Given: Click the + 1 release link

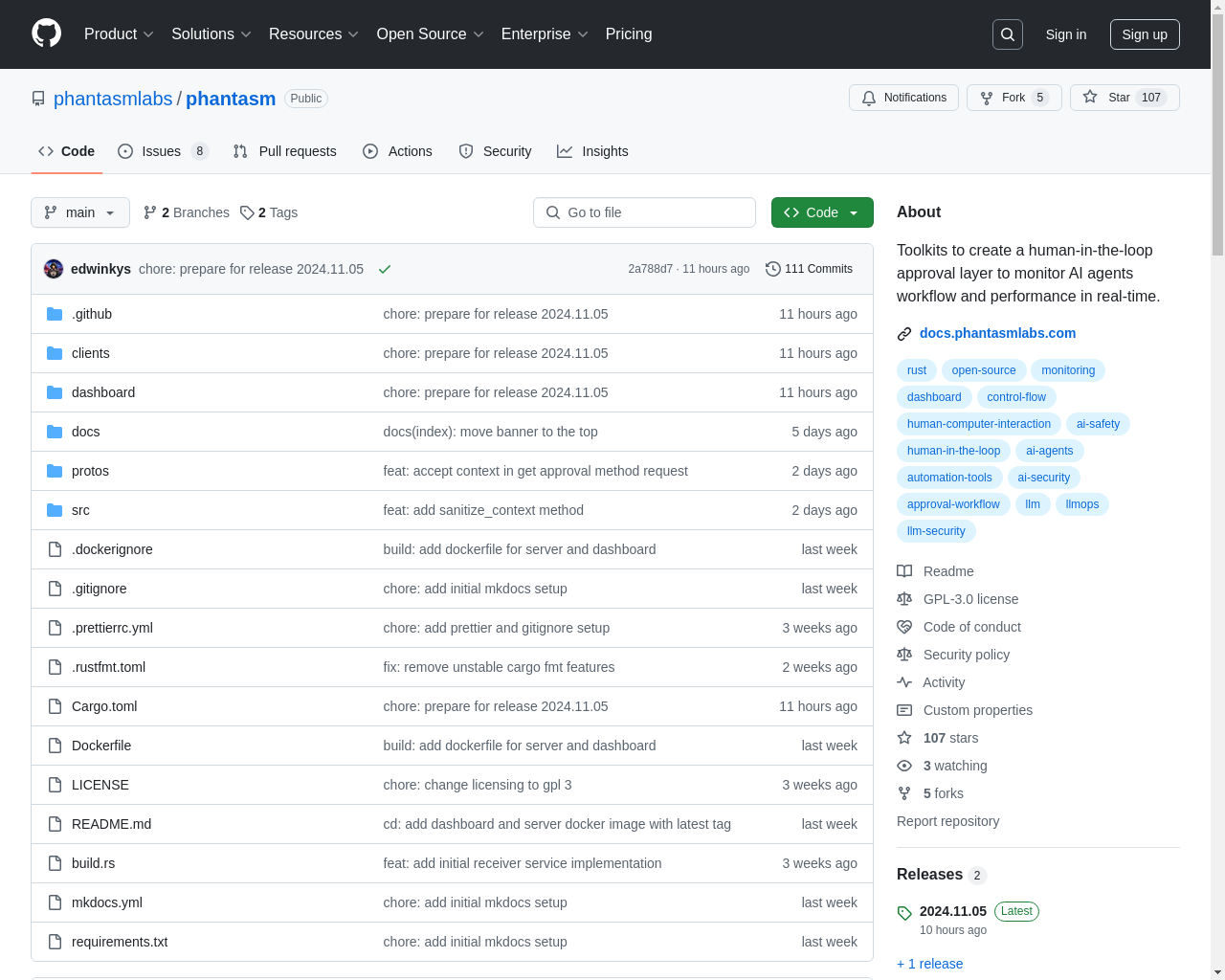Looking at the screenshot, I should pyautogui.click(x=930, y=964).
